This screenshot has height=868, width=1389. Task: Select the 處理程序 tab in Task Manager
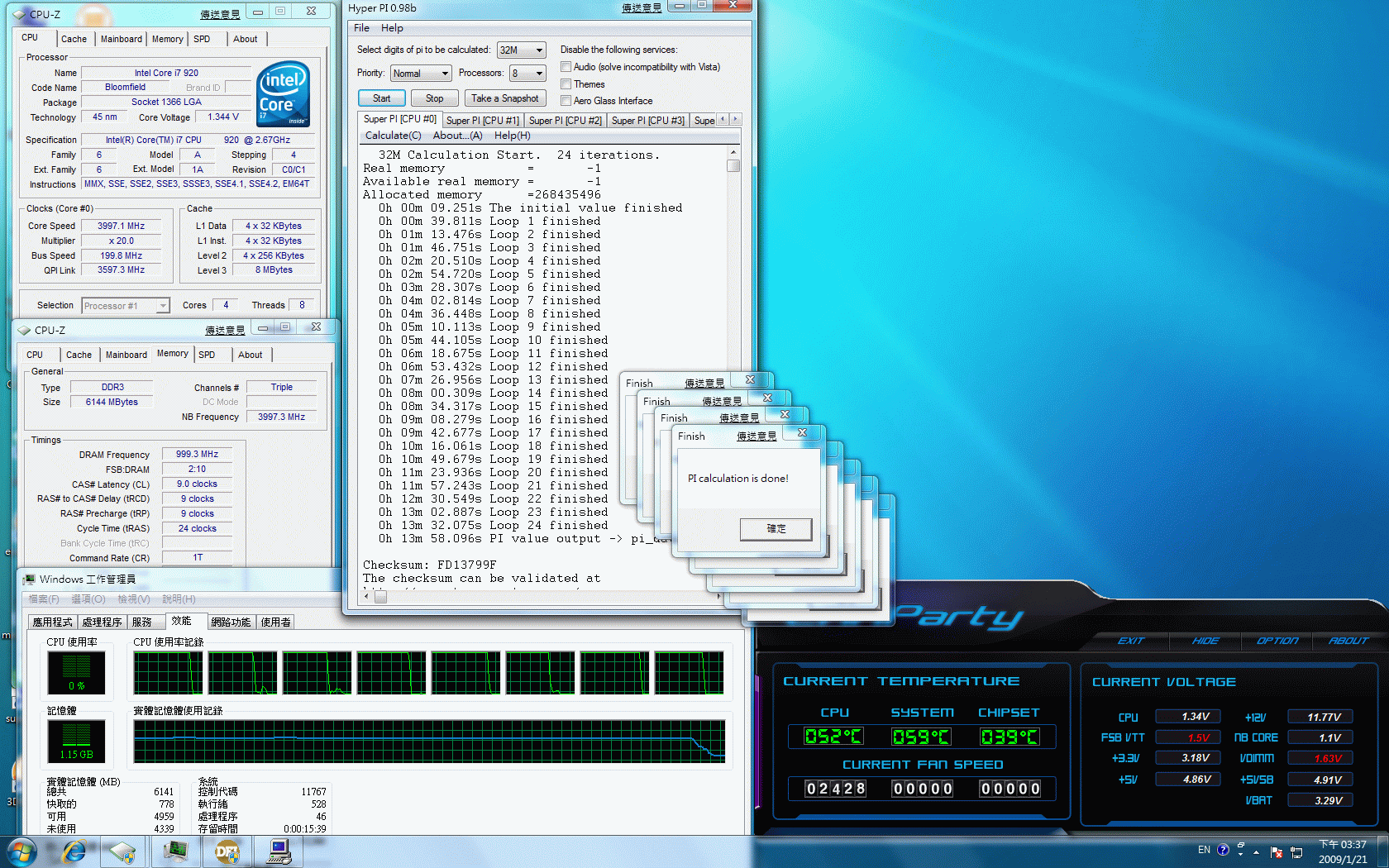(102, 622)
